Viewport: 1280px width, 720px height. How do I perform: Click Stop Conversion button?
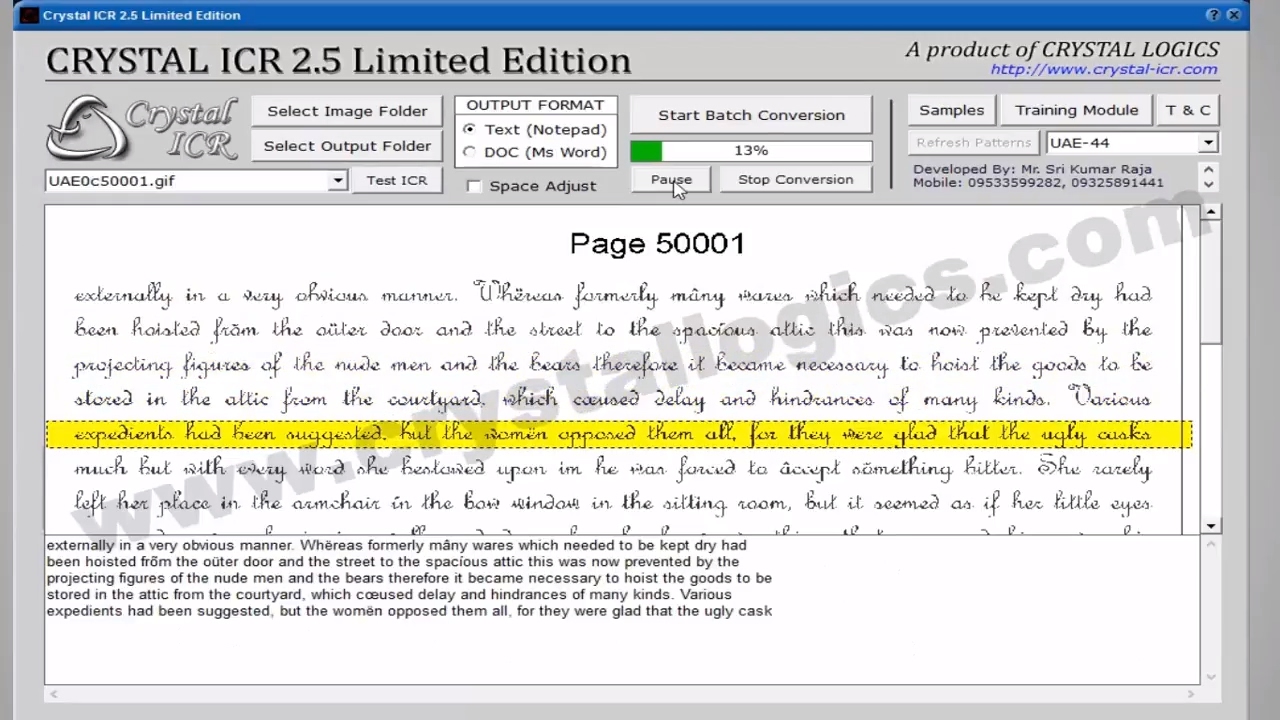coord(795,180)
